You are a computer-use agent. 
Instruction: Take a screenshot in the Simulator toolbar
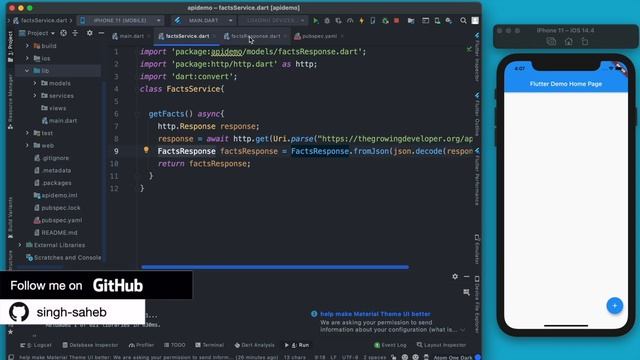pos(551,42)
